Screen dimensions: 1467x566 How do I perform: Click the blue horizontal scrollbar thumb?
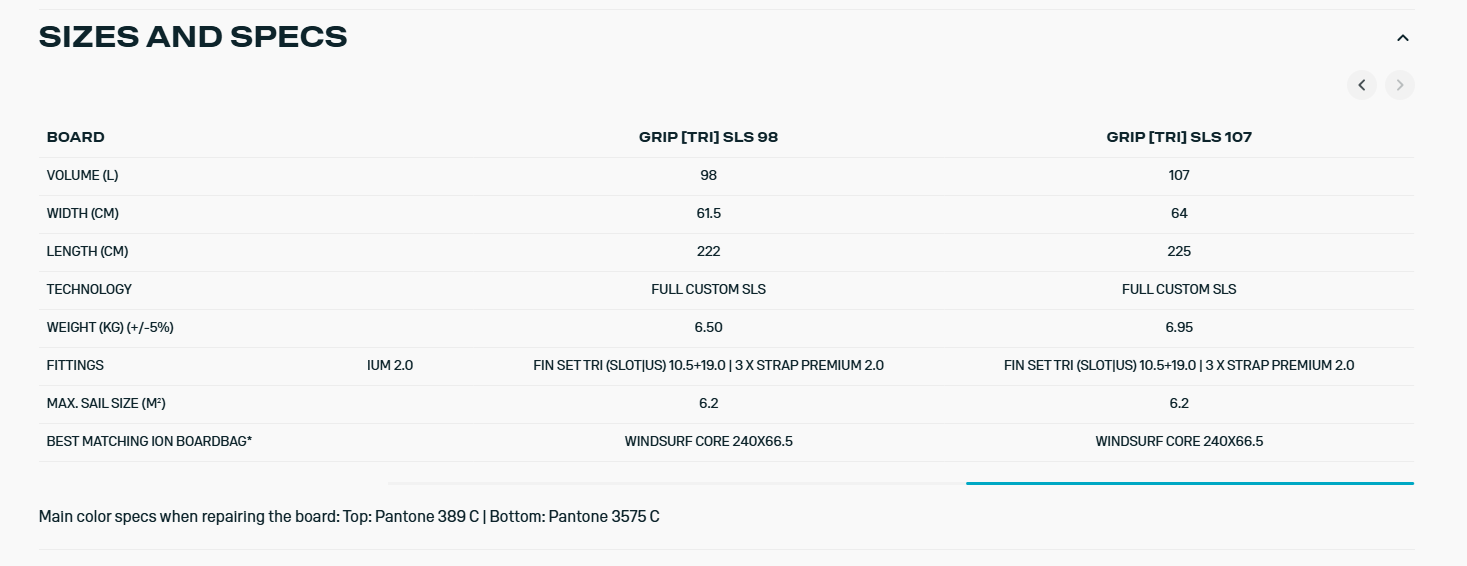[1189, 483]
